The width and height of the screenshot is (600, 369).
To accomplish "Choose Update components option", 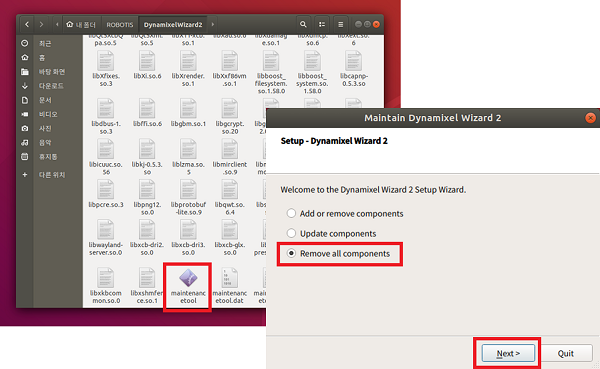I will point(331,233).
